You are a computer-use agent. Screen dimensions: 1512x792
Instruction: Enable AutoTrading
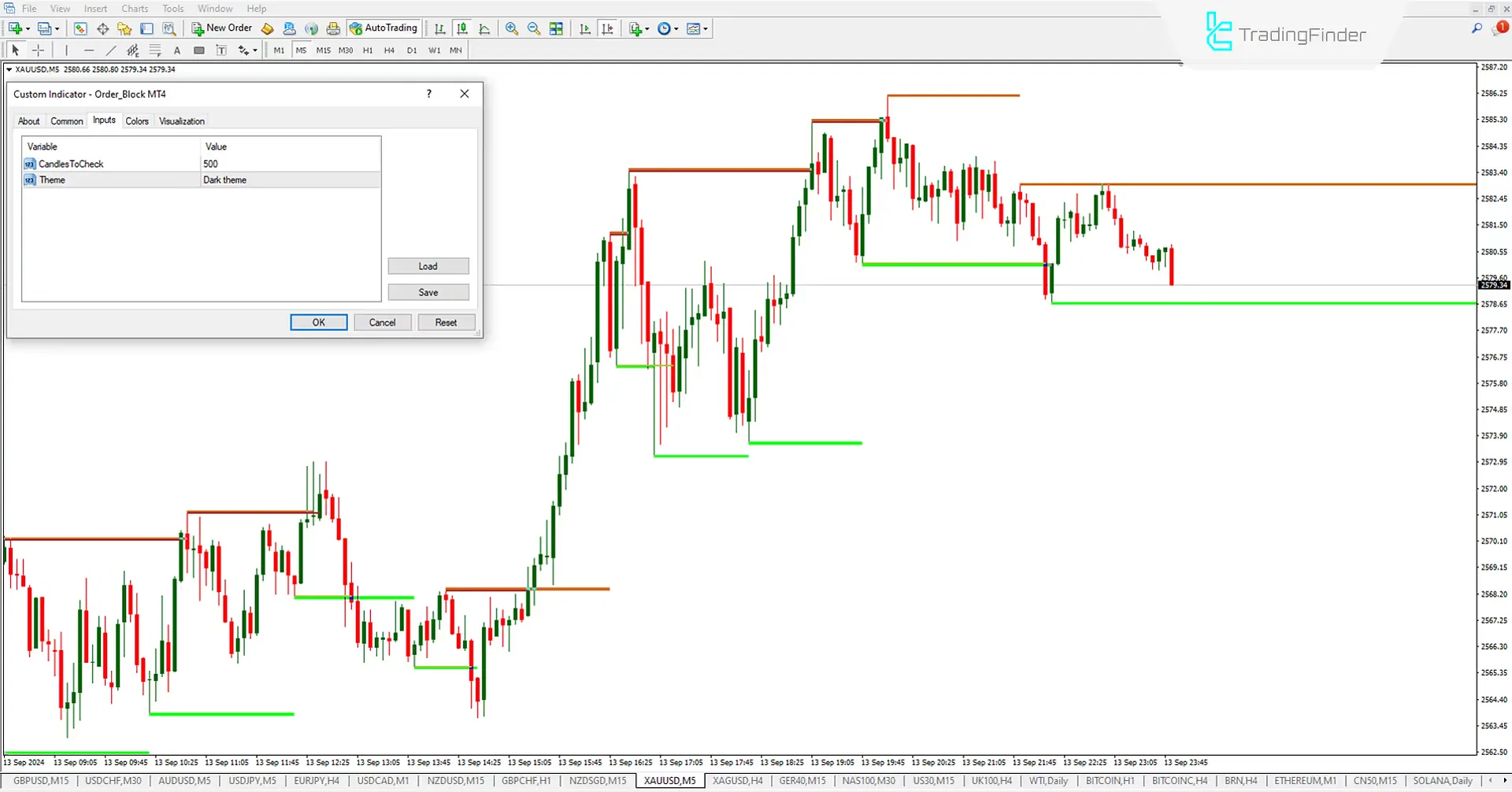(x=384, y=28)
